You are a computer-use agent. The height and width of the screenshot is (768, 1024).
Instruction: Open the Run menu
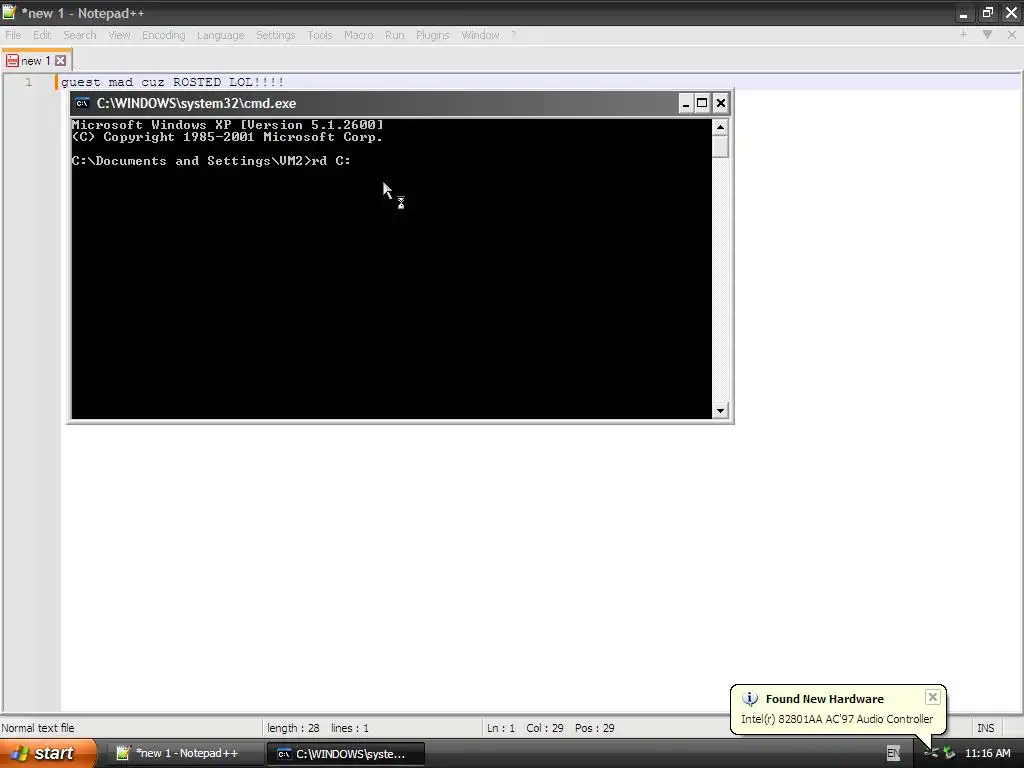pos(394,35)
